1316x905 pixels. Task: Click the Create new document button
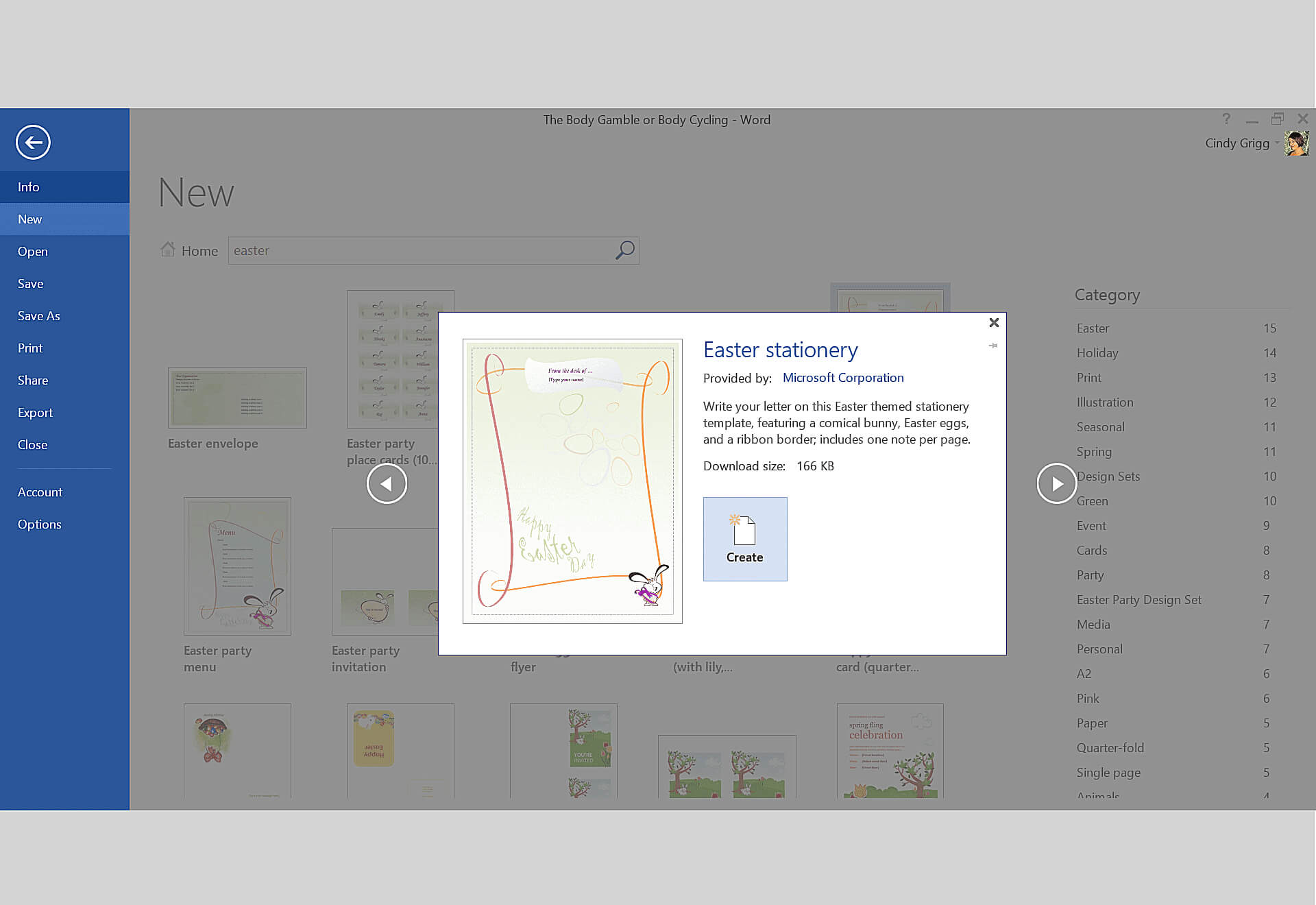click(x=744, y=539)
